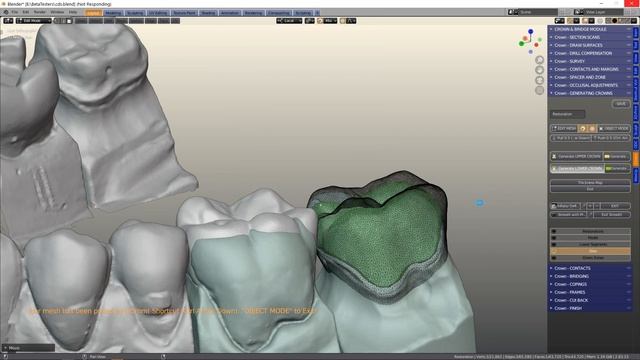The width and height of the screenshot is (640, 360).
Task: Click the pan view gizmo button
Action: (540, 70)
